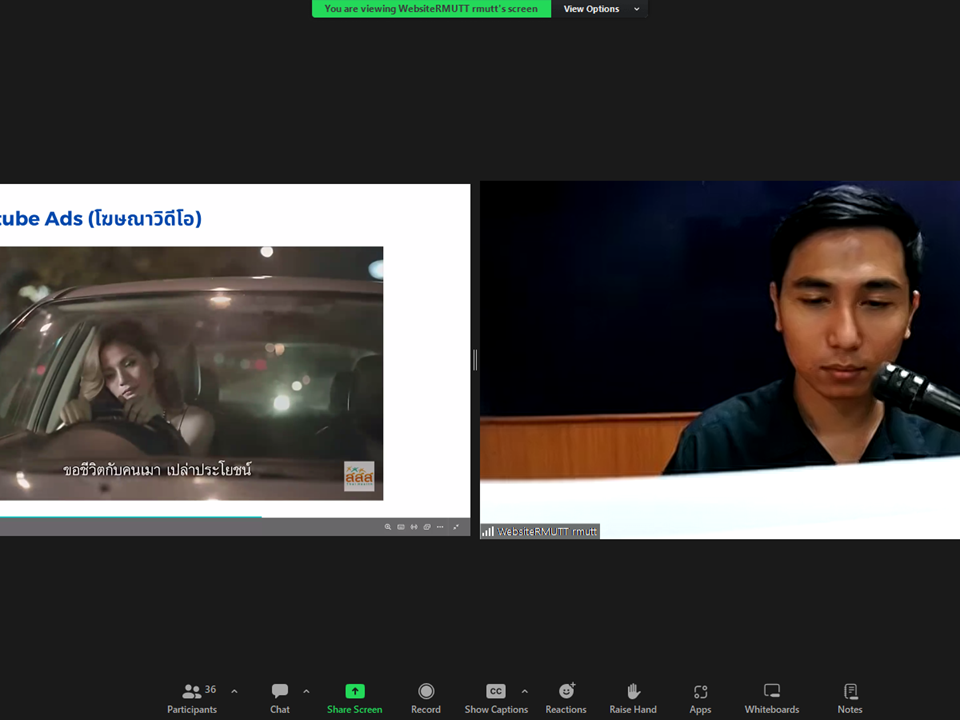Expand the Show Captions options arrow
Screen dimensions: 960x720
(525, 692)
